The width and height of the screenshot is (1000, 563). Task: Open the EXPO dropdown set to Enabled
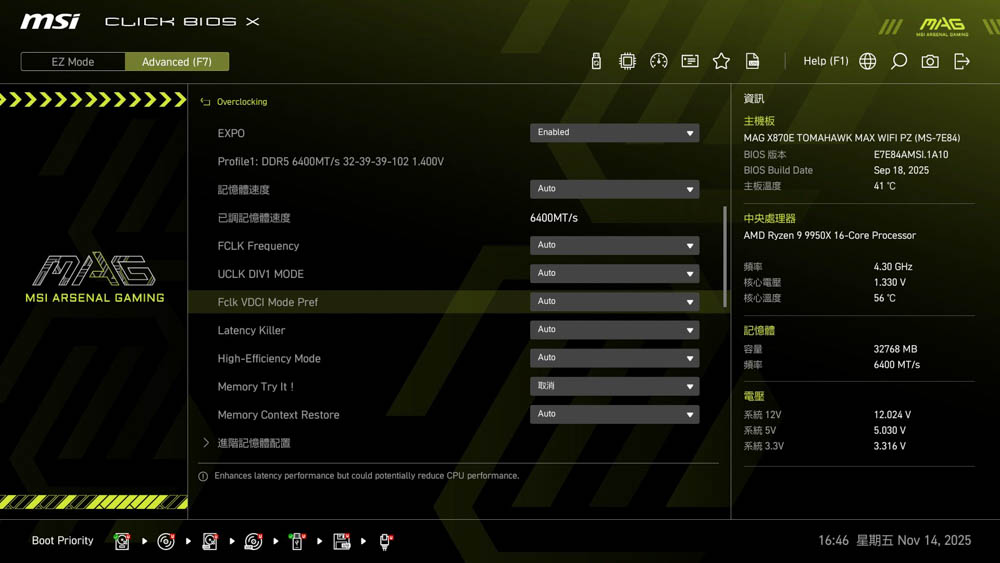[x=614, y=133]
